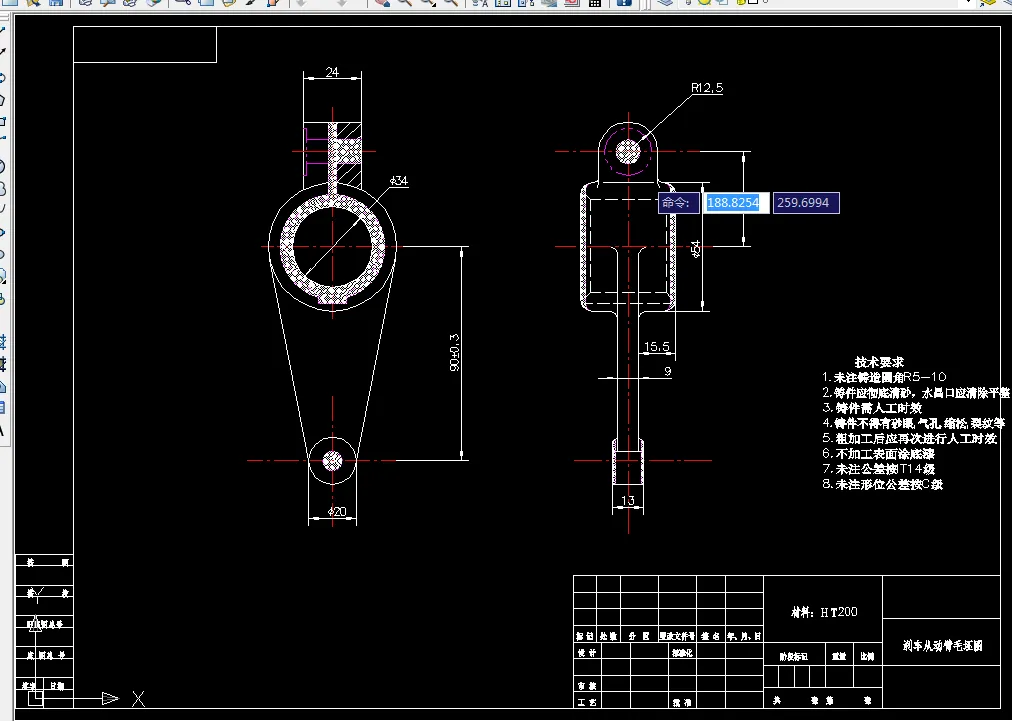Screen dimensions: 1012x721
Task: Click the 重量 cell in the title block
Action: pos(838,656)
